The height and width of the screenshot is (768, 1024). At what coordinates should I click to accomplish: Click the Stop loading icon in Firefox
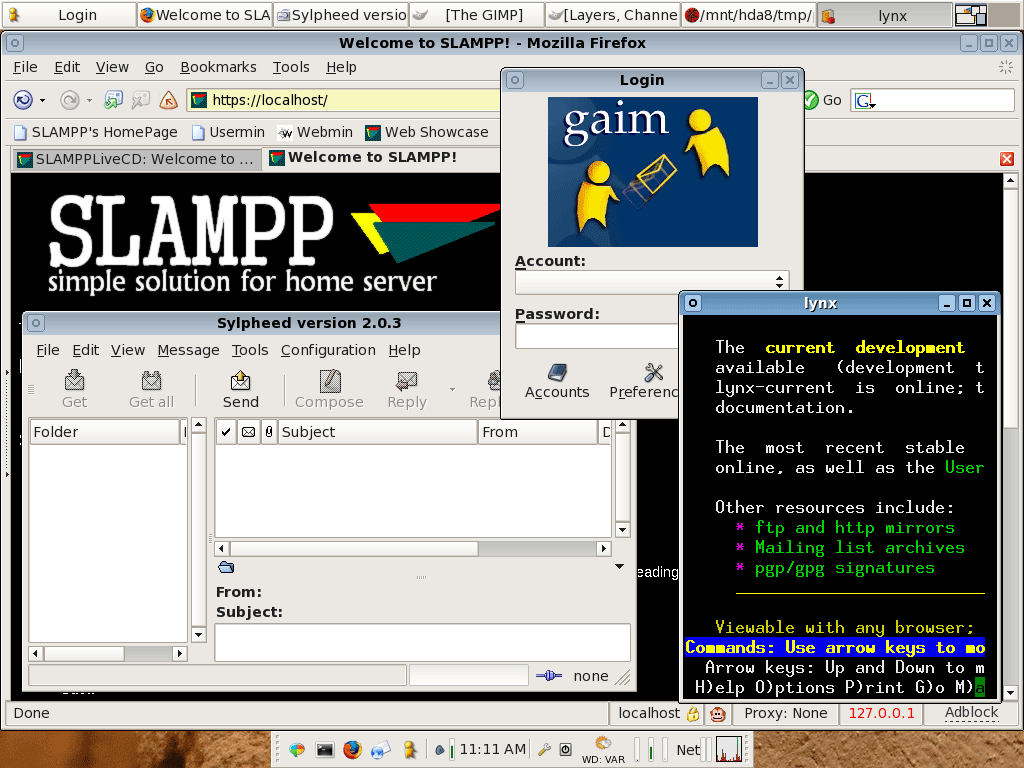[140, 100]
